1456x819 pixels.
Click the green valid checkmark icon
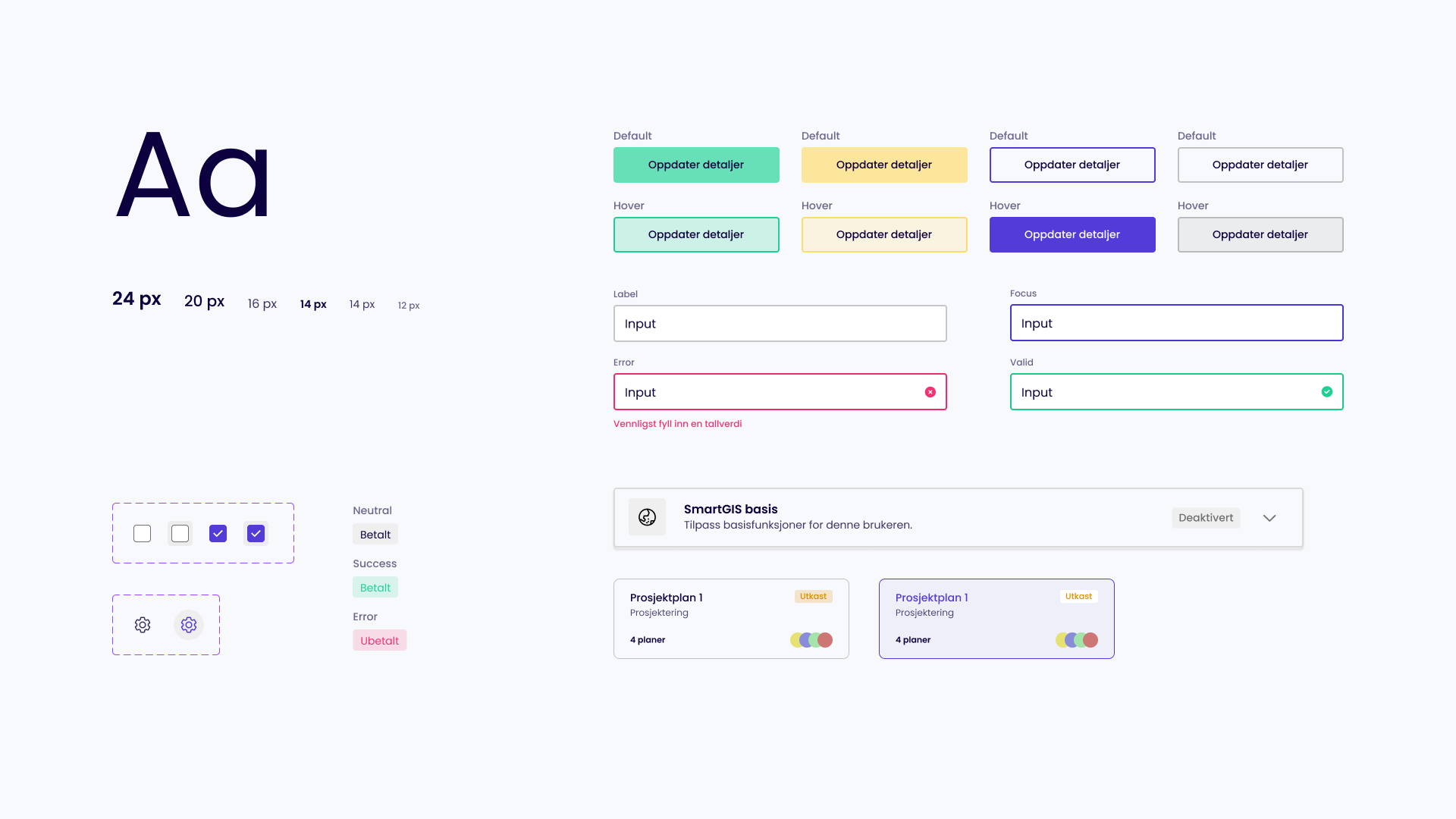pos(1326,392)
